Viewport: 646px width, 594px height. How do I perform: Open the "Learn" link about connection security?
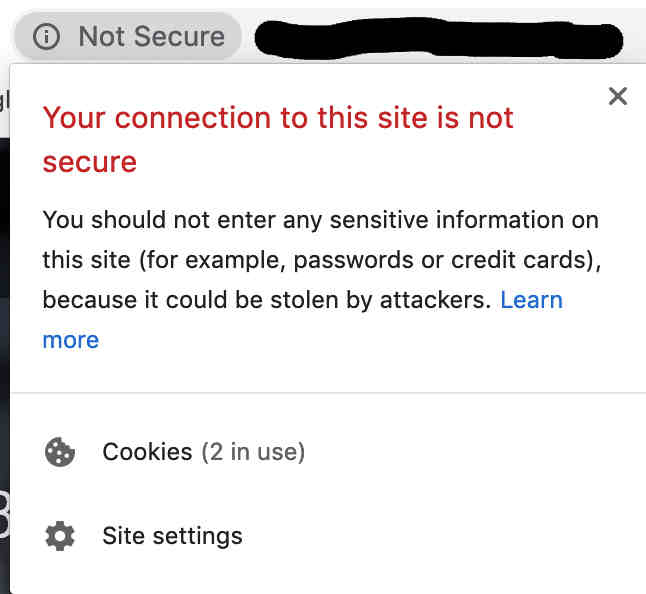coord(531,300)
